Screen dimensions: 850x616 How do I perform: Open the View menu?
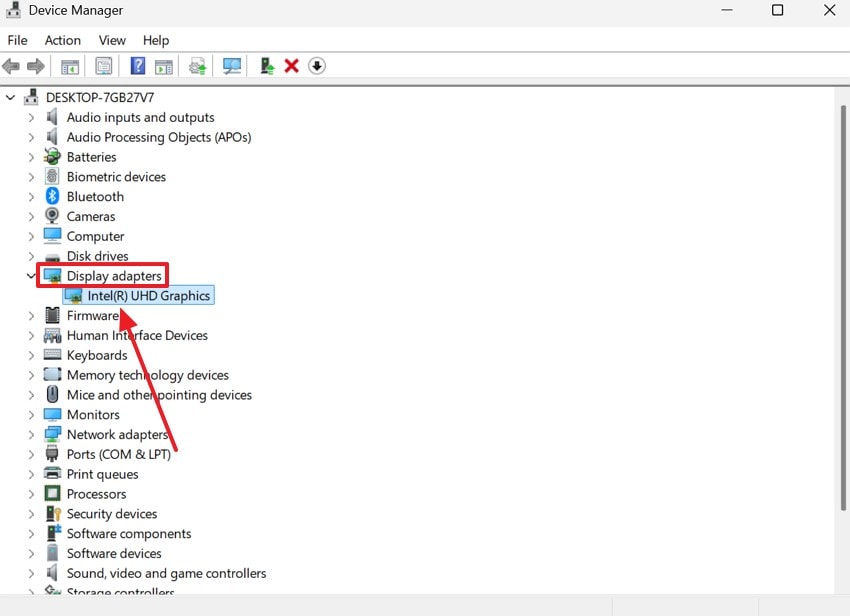(x=112, y=40)
